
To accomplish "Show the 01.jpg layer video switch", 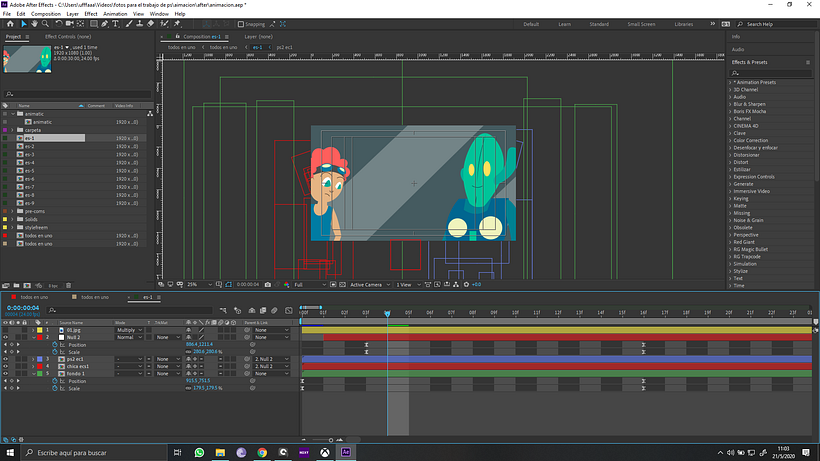I will [x=5, y=330].
